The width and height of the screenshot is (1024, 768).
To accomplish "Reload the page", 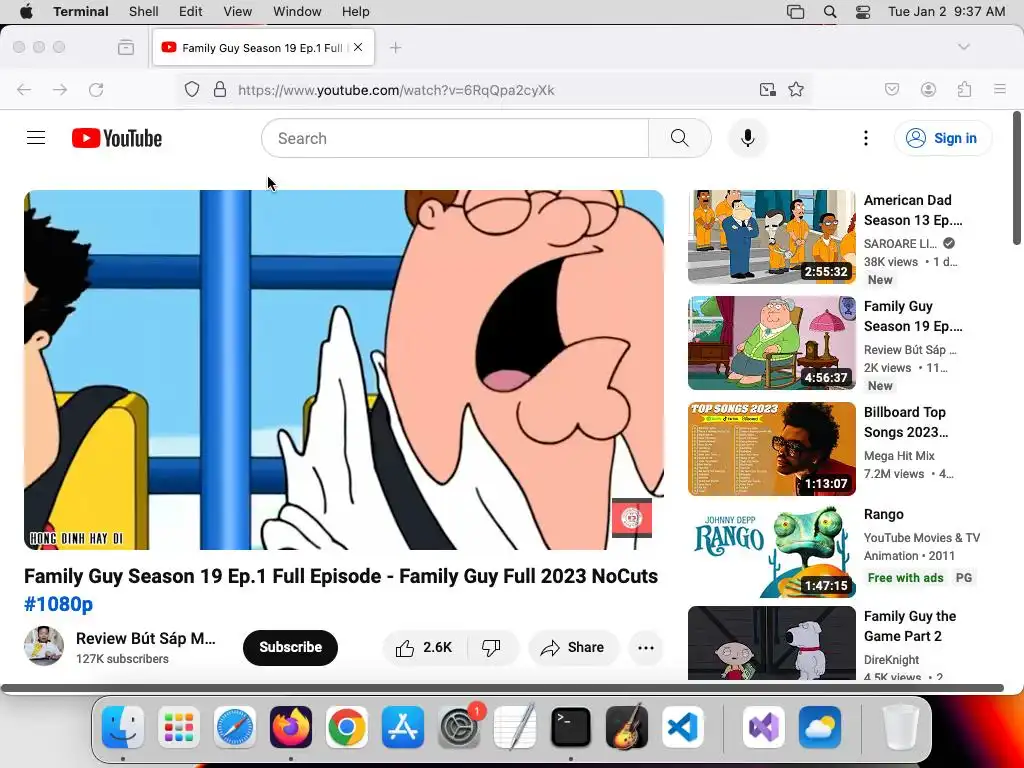I will (x=96, y=89).
